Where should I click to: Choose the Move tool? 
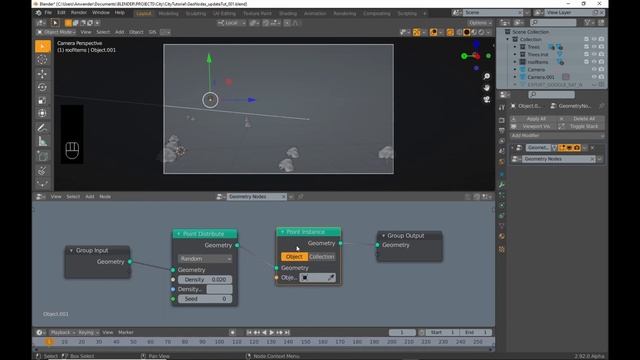42,74
